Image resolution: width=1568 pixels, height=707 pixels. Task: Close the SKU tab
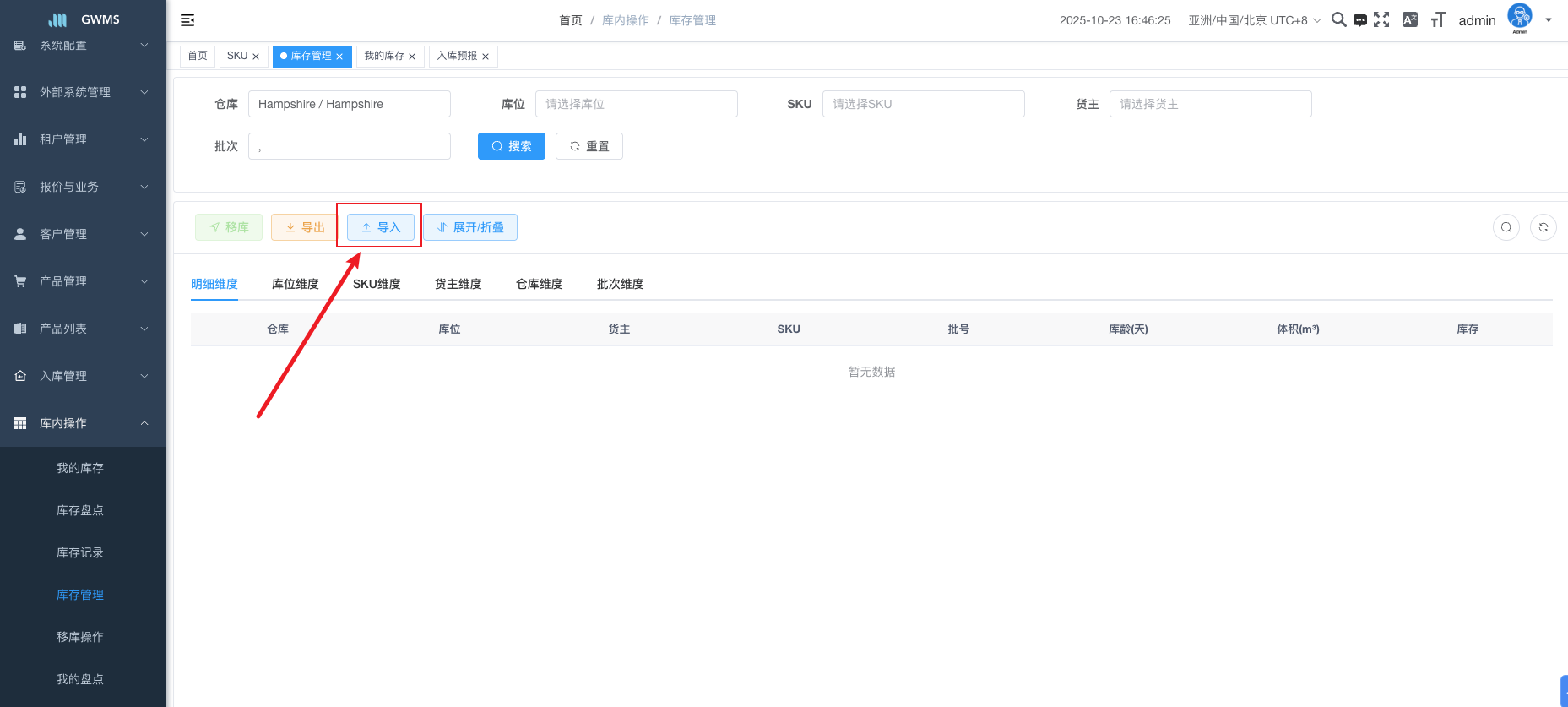pyautogui.click(x=256, y=57)
